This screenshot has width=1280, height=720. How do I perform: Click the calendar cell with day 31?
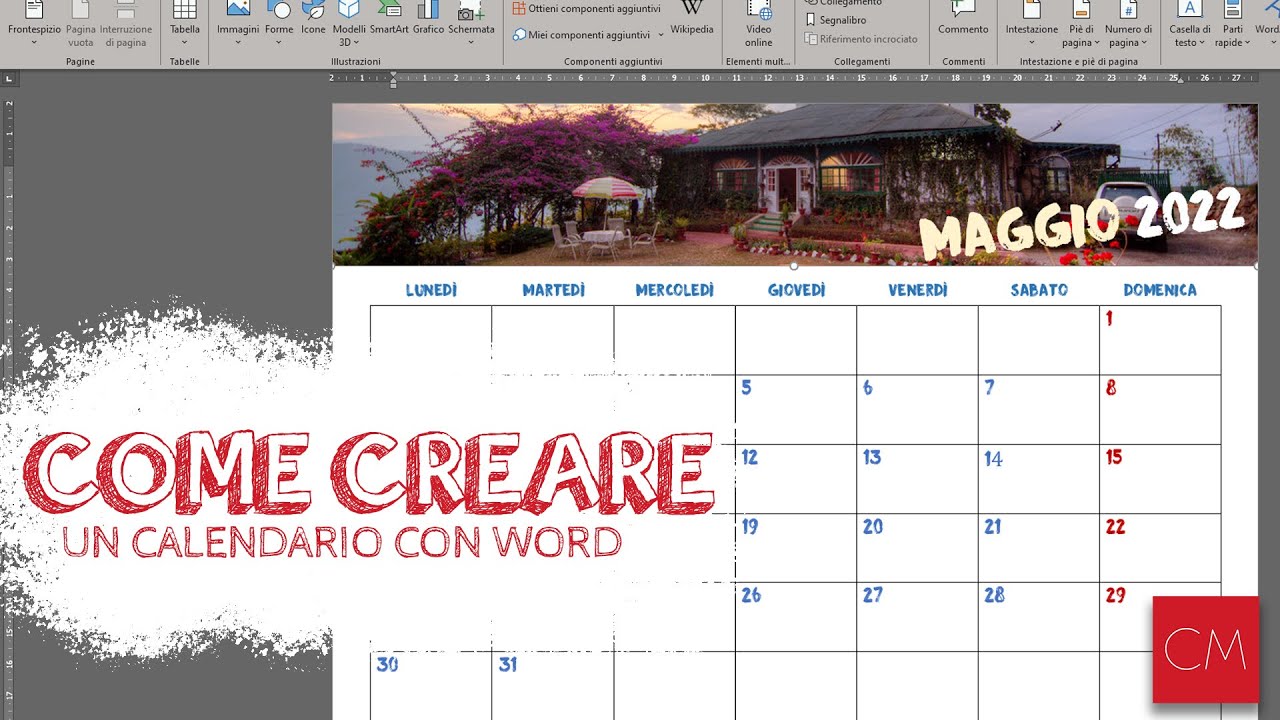coord(553,686)
